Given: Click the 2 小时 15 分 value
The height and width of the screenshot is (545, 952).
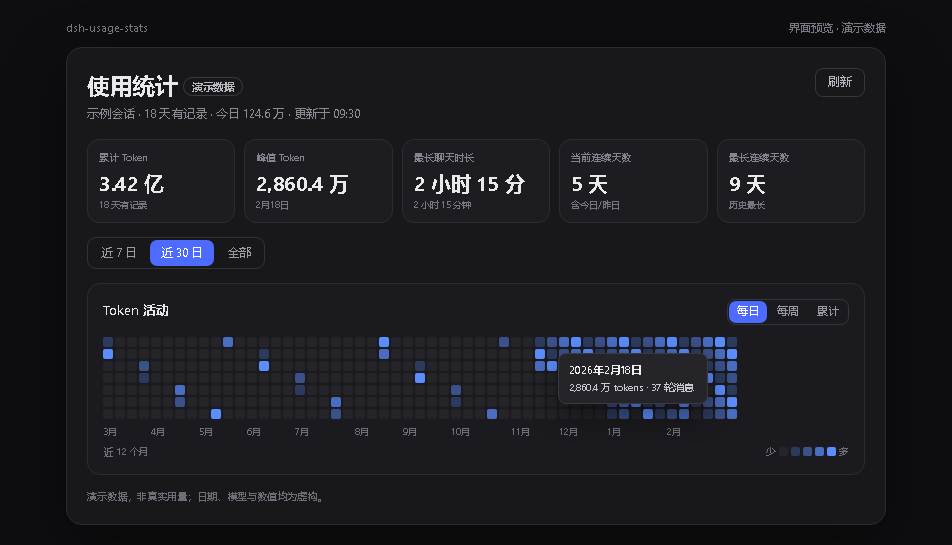Looking at the screenshot, I should [469, 184].
